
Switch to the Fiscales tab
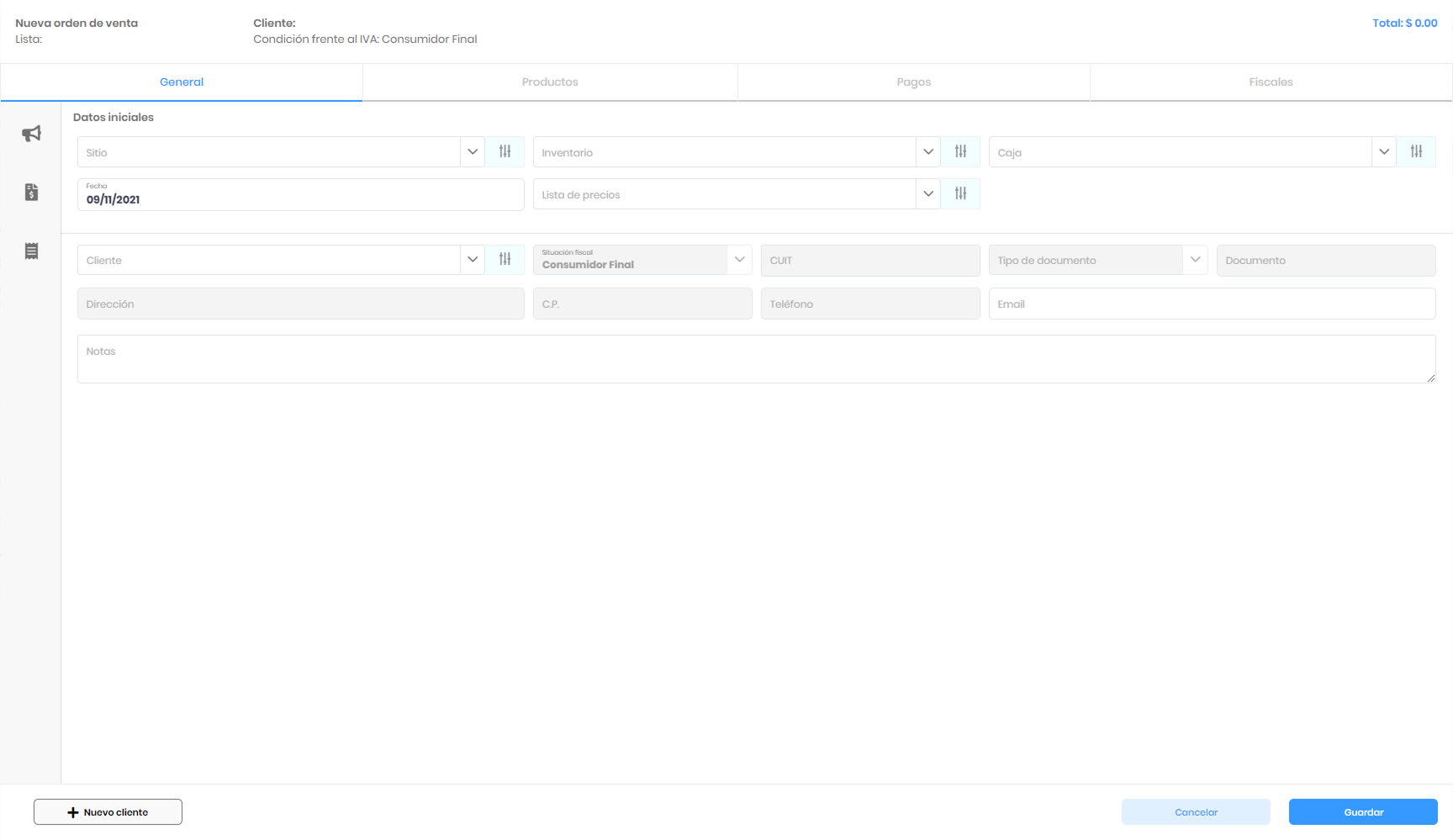click(x=1271, y=82)
